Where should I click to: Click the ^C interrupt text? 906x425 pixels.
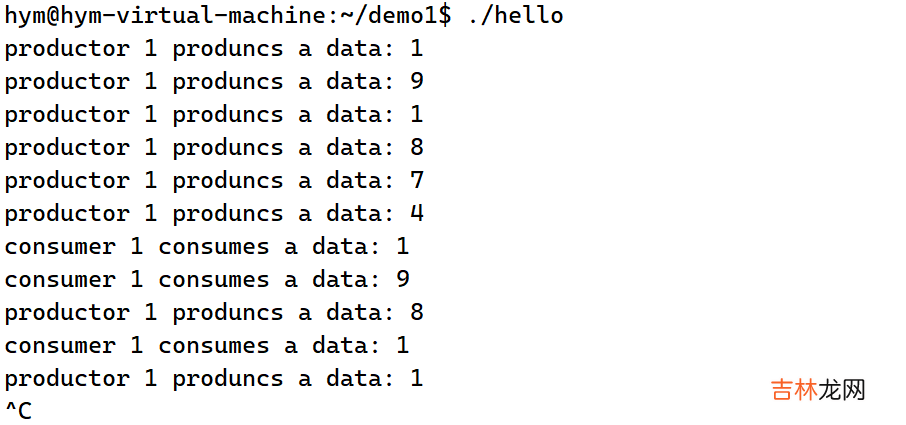point(18,411)
